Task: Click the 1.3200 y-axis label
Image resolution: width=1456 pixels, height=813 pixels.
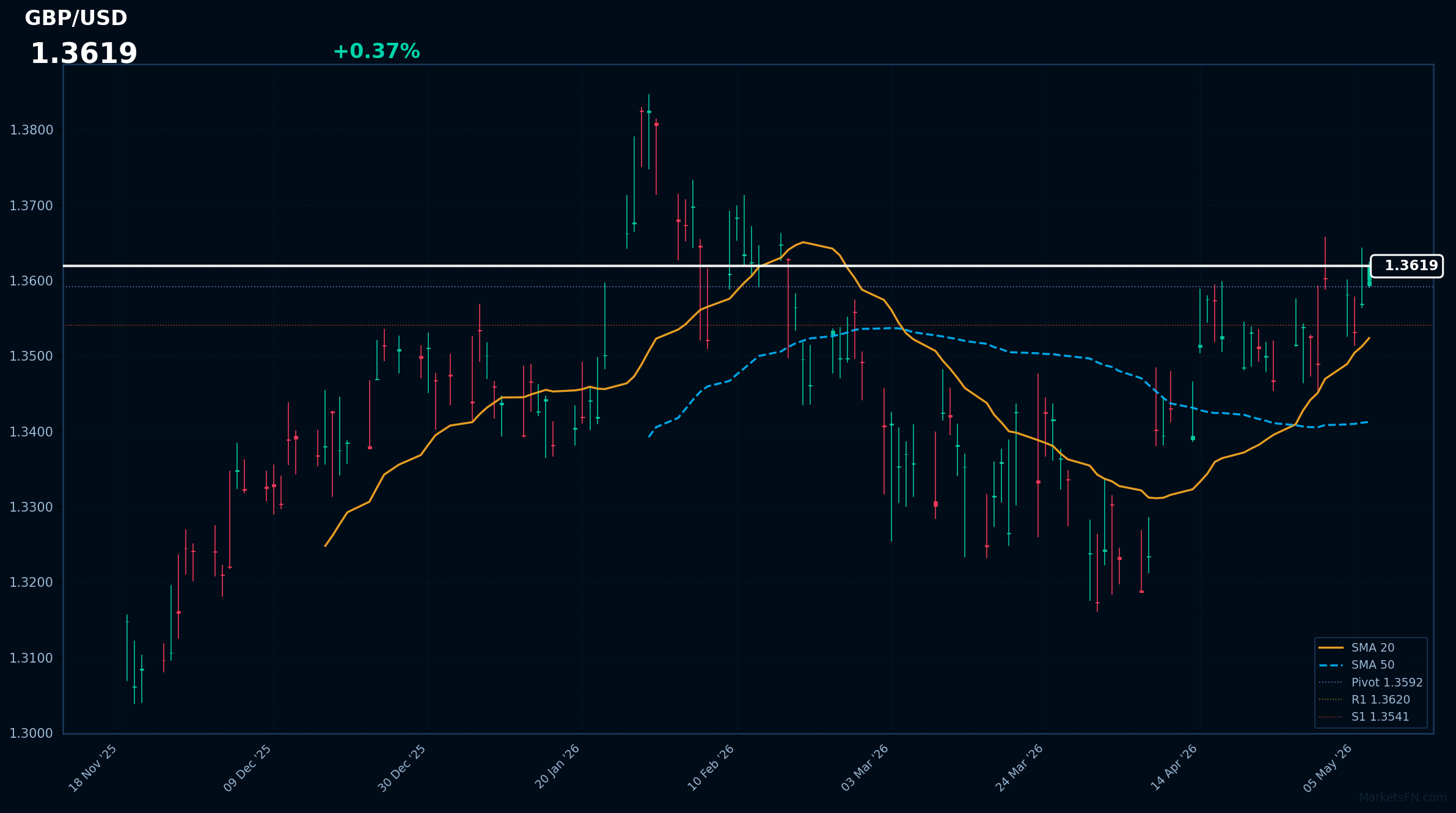Action: (x=32, y=583)
